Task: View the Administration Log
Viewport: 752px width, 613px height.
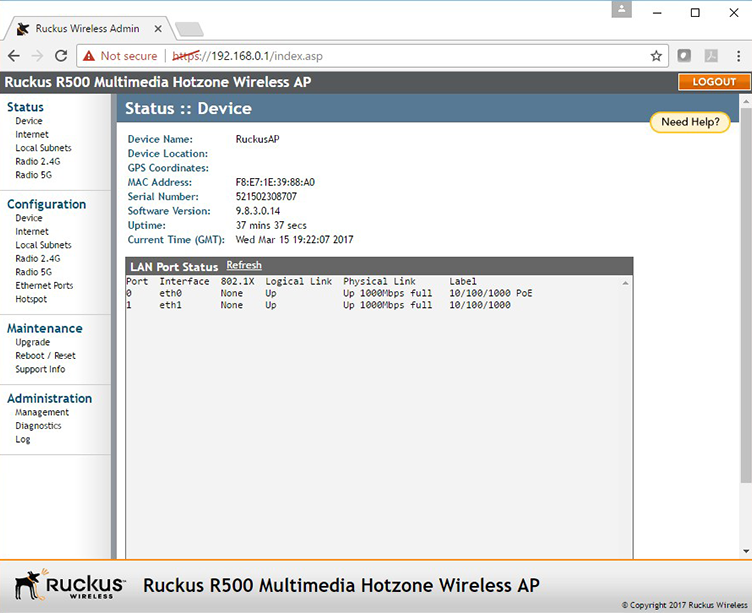Action: 23,439
